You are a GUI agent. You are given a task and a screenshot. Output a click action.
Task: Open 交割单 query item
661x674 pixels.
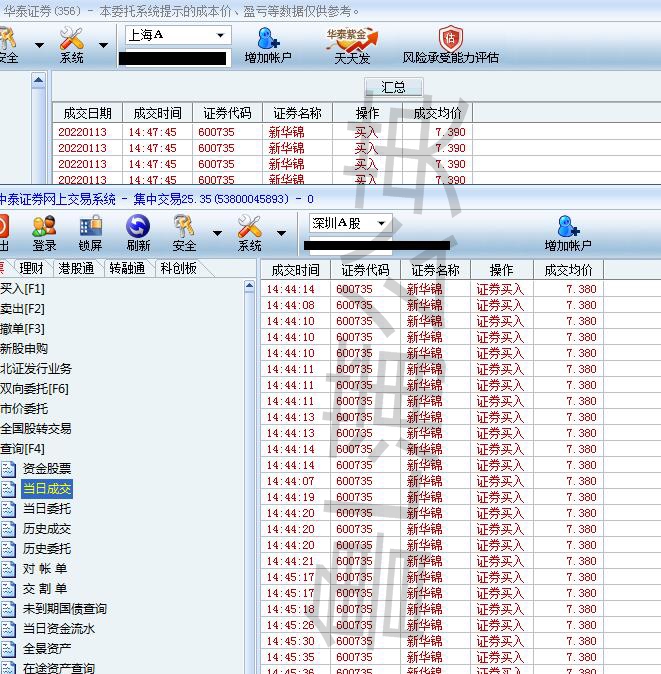coord(45,589)
